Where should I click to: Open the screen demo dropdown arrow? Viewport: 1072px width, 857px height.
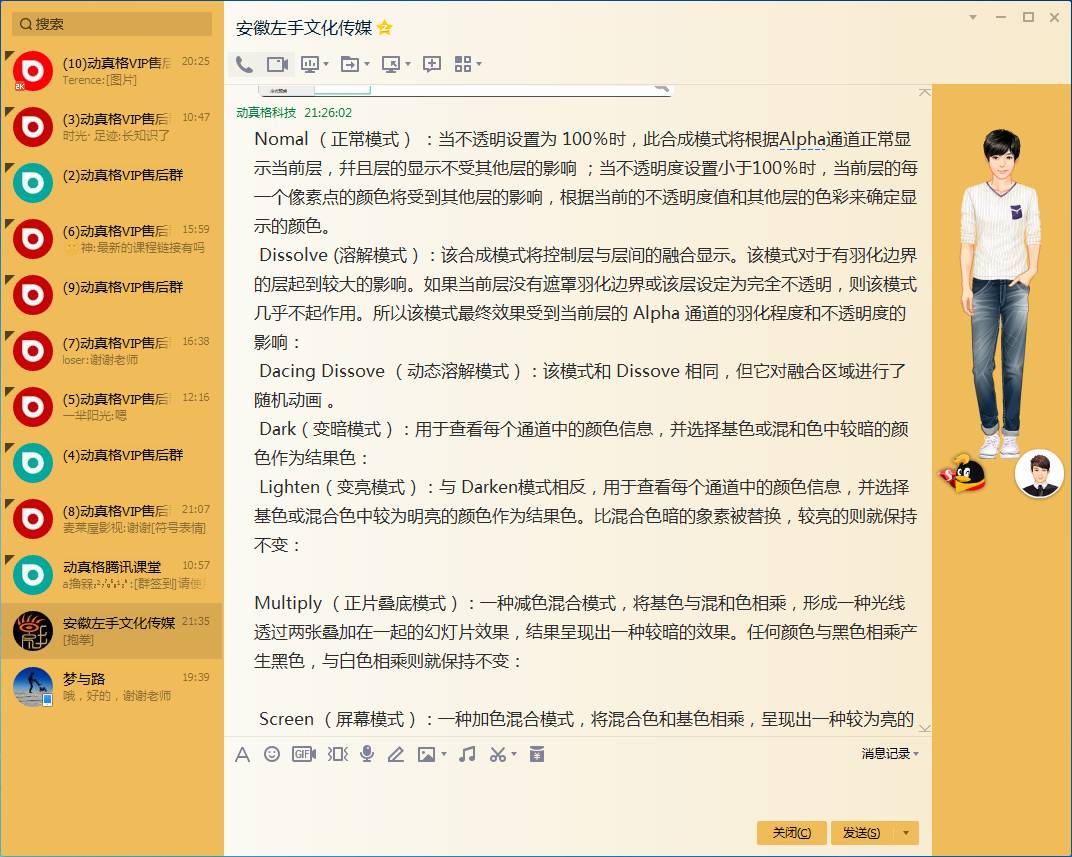pos(326,64)
